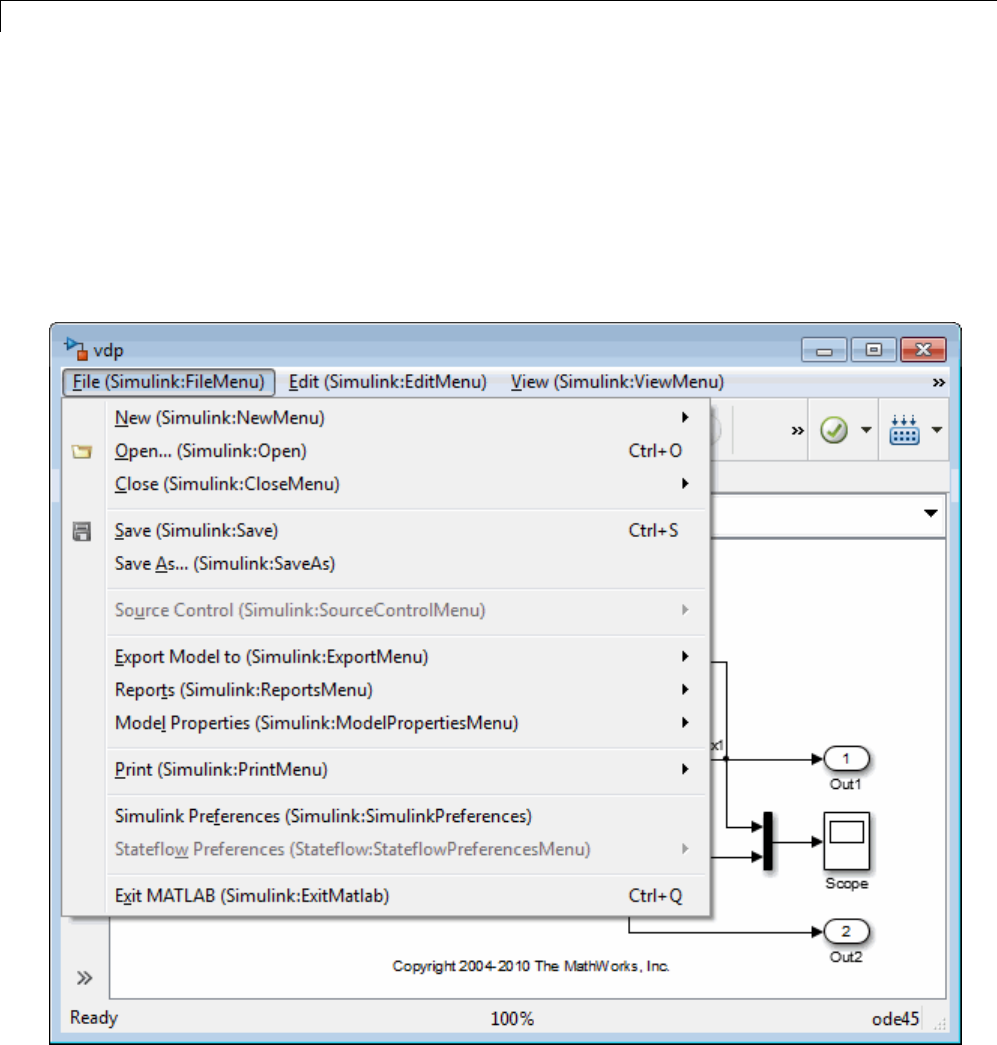The width and height of the screenshot is (997, 1045).
Task: Open Reports (Simulink:ReportsMenu) submenu
Action: [407, 690]
